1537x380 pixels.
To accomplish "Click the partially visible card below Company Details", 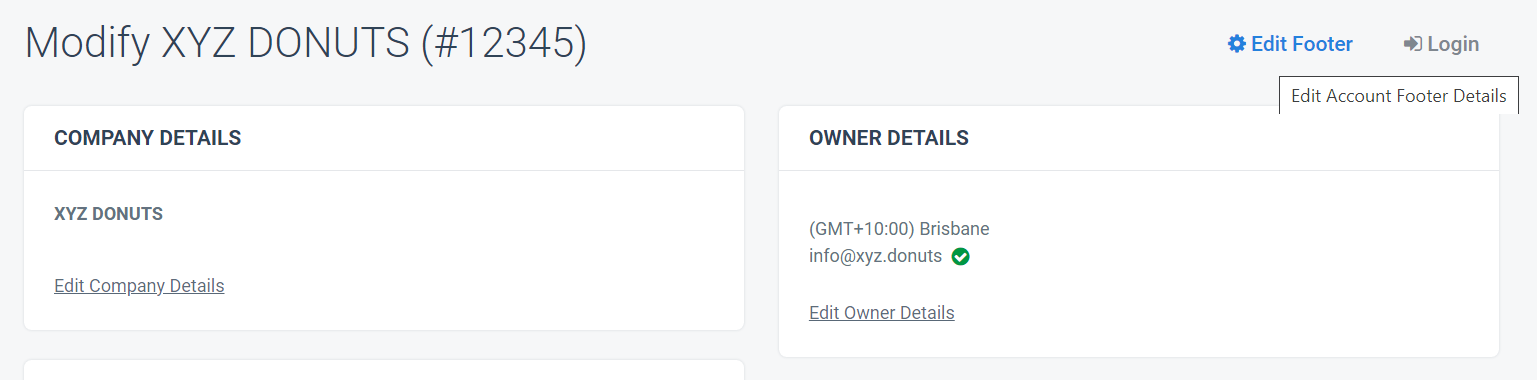I will [x=384, y=370].
